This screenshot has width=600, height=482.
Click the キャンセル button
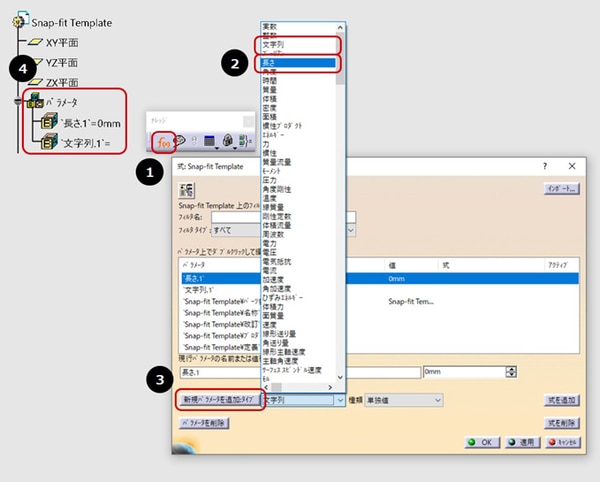563,442
